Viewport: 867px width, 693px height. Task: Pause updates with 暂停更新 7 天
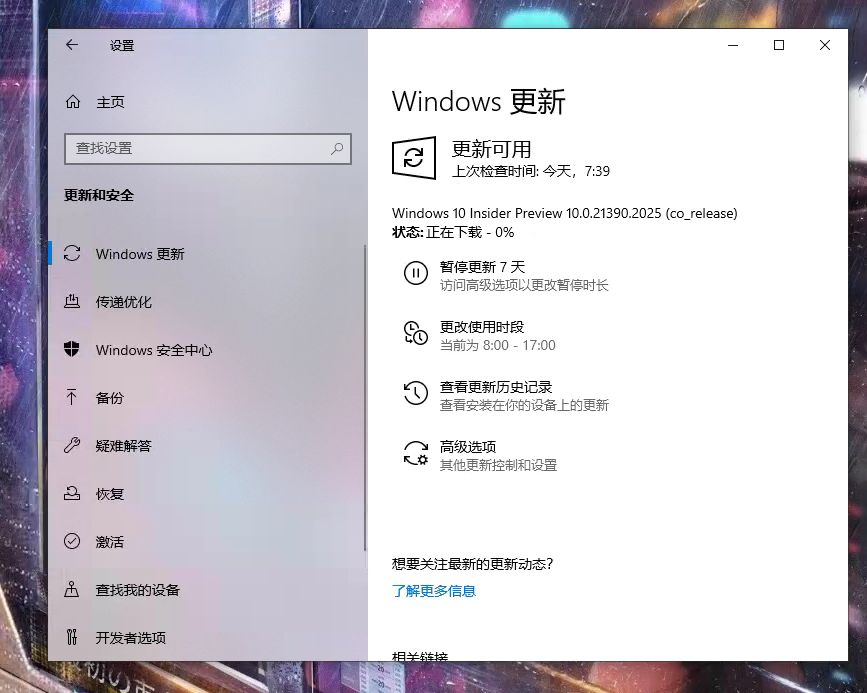pyautogui.click(x=482, y=267)
